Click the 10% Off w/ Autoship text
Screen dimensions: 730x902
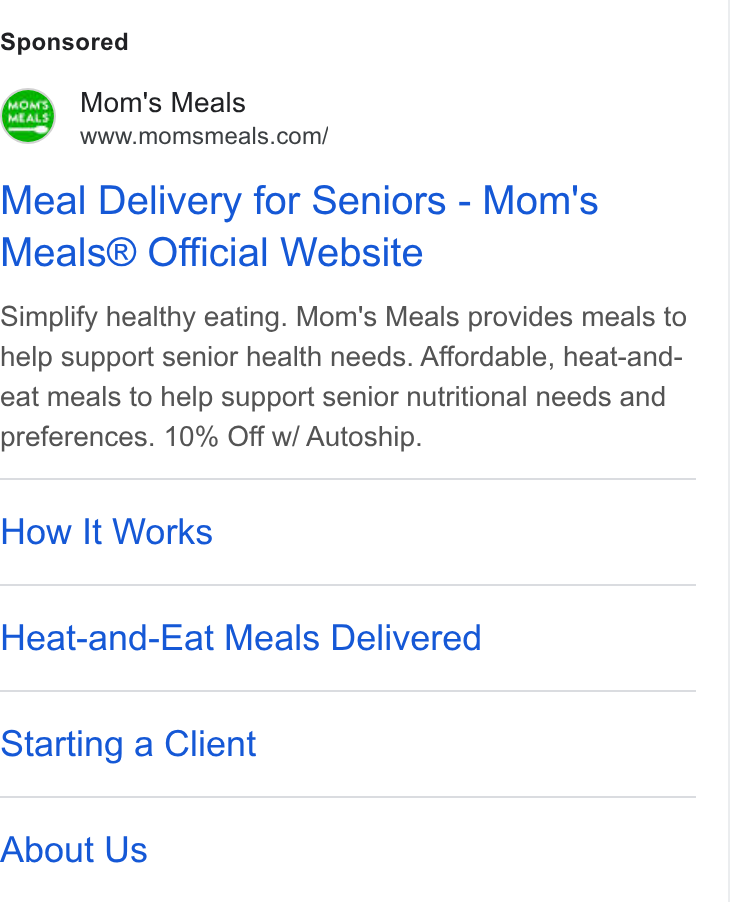coord(293,437)
